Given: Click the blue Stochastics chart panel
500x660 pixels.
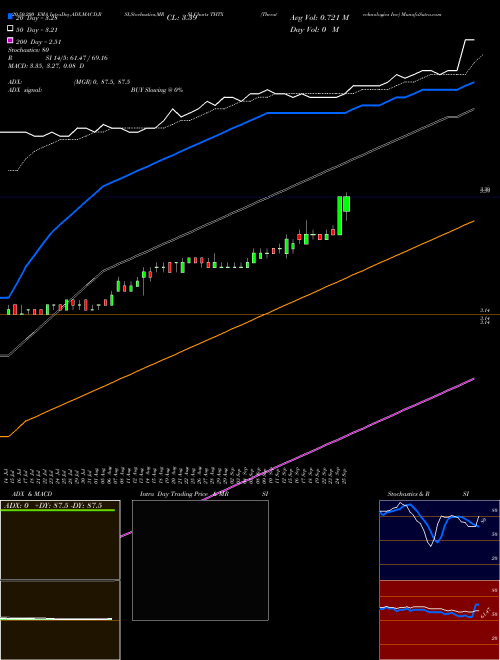Looking at the screenshot, I should [x=439, y=540].
